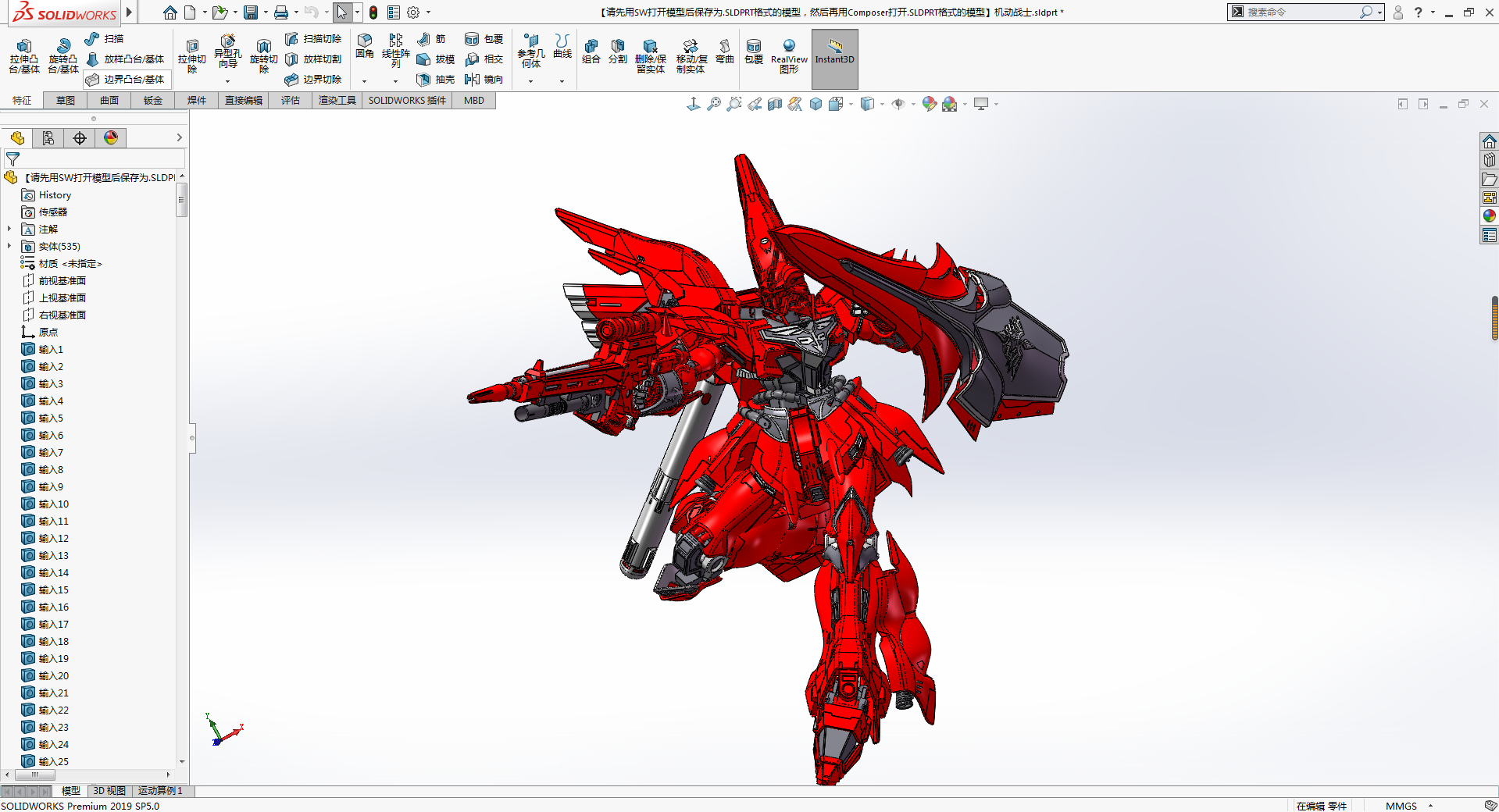Select the Sweep (扫描) tool

pyautogui.click(x=105, y=39)
